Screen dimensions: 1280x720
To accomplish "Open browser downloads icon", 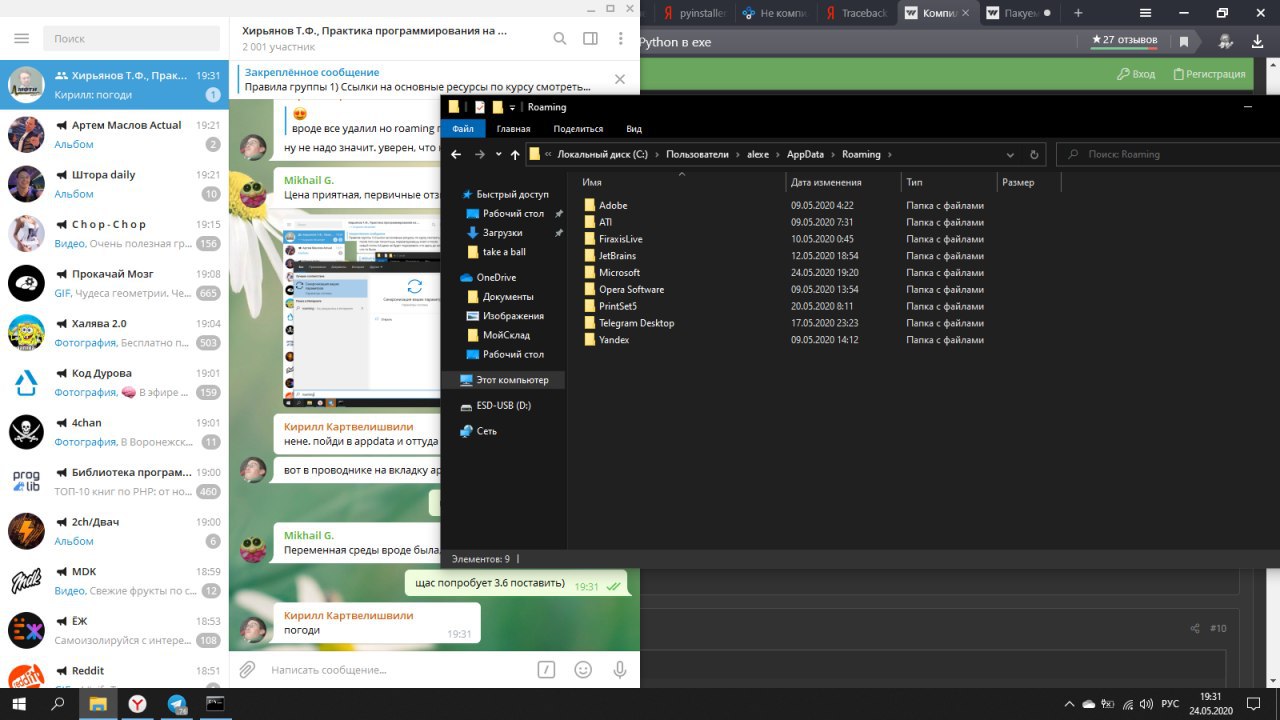I will click(x=1258, y=41).
